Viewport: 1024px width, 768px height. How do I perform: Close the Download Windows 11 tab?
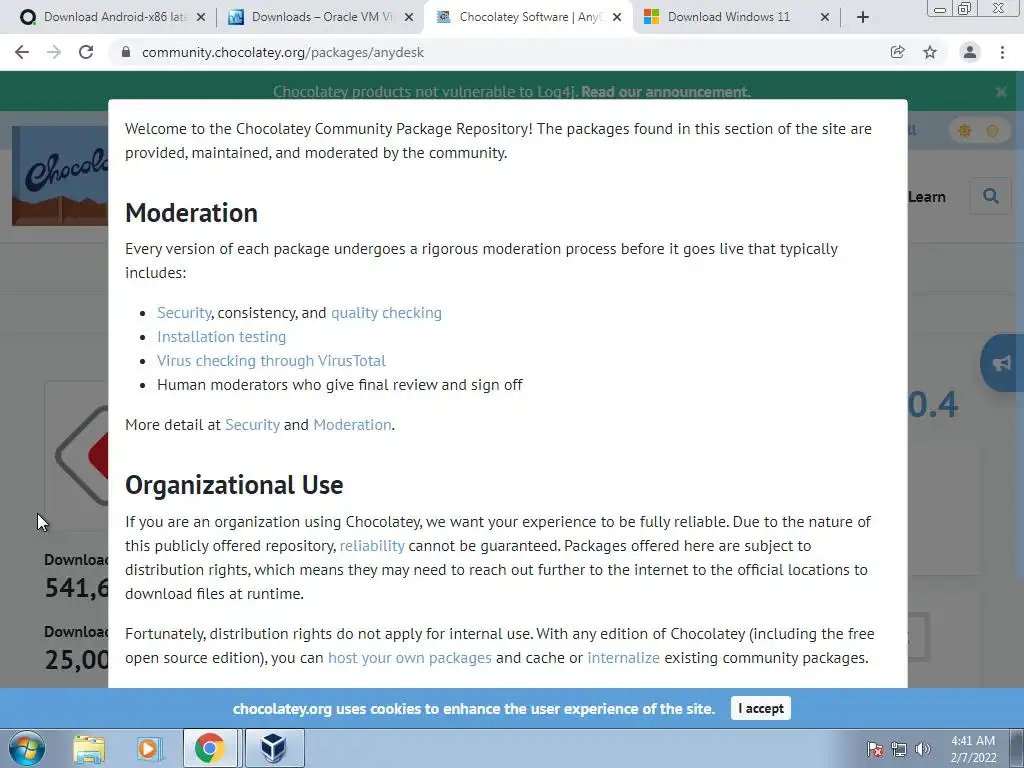tap(825, 17)
